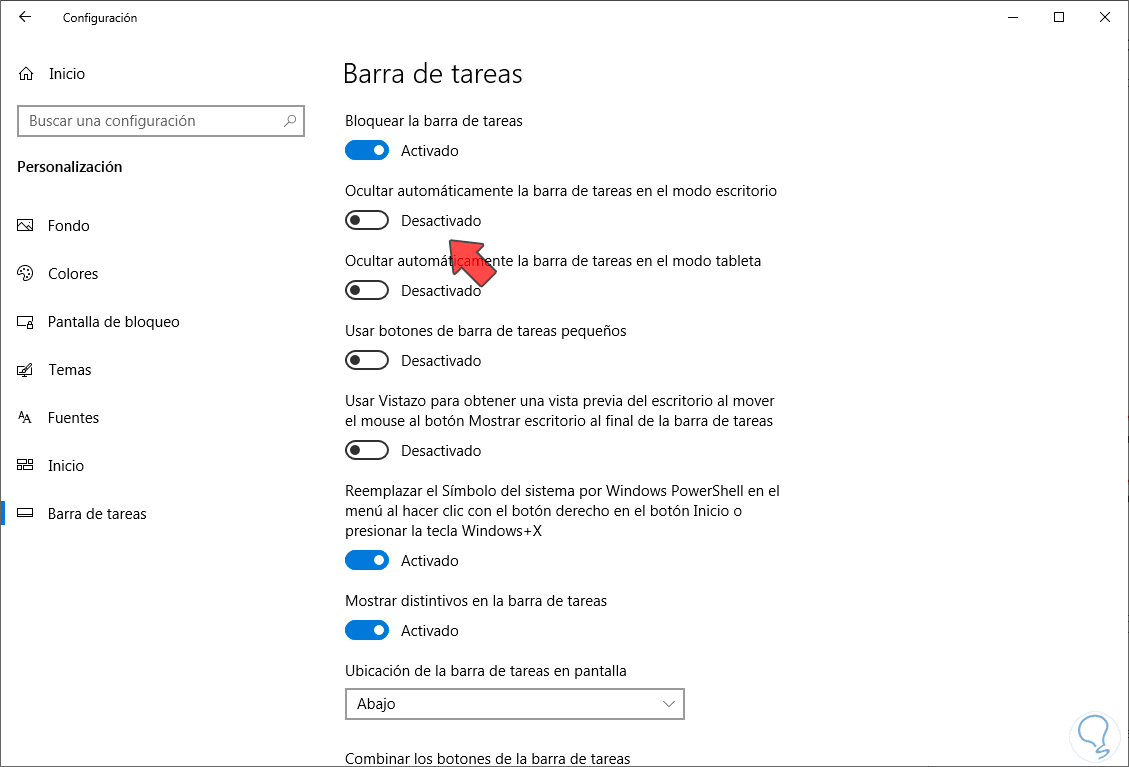Click the Pantalla de bloqueo icon
Viewport: 1129px width, 767px height.
pos(26,322)
